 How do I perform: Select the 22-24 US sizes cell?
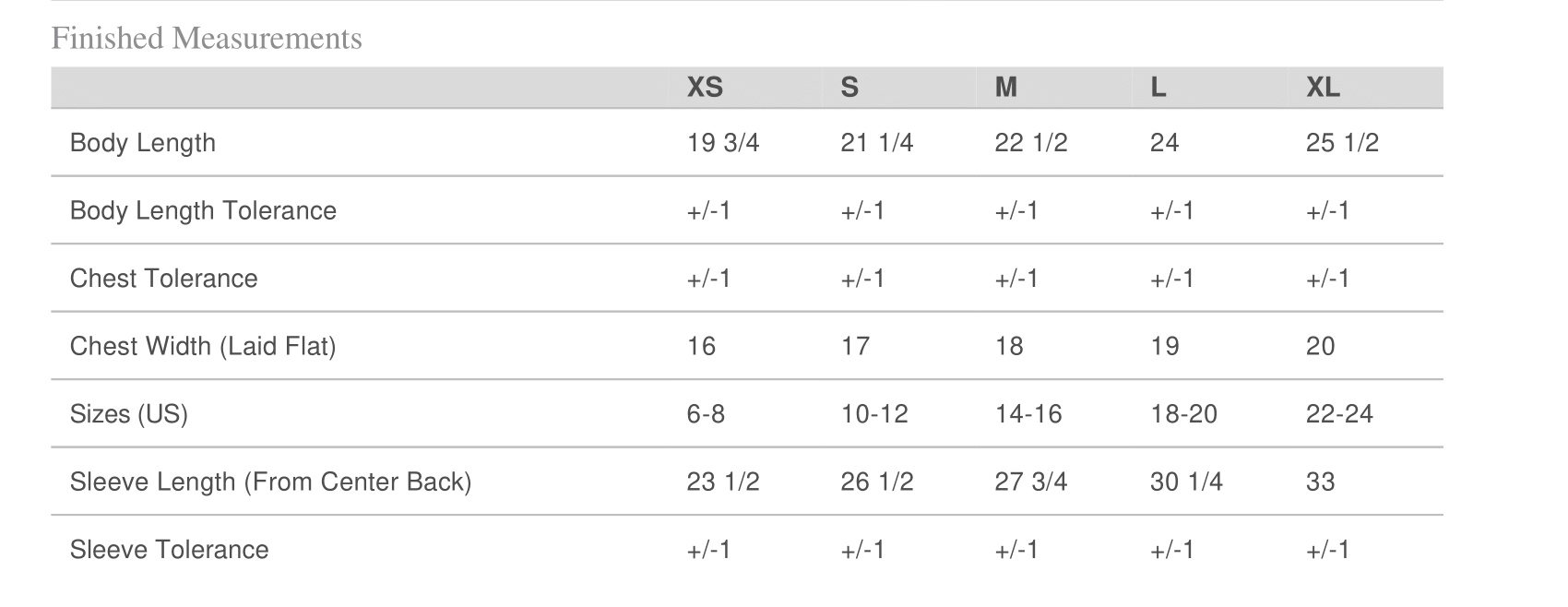click(1339, 414)
